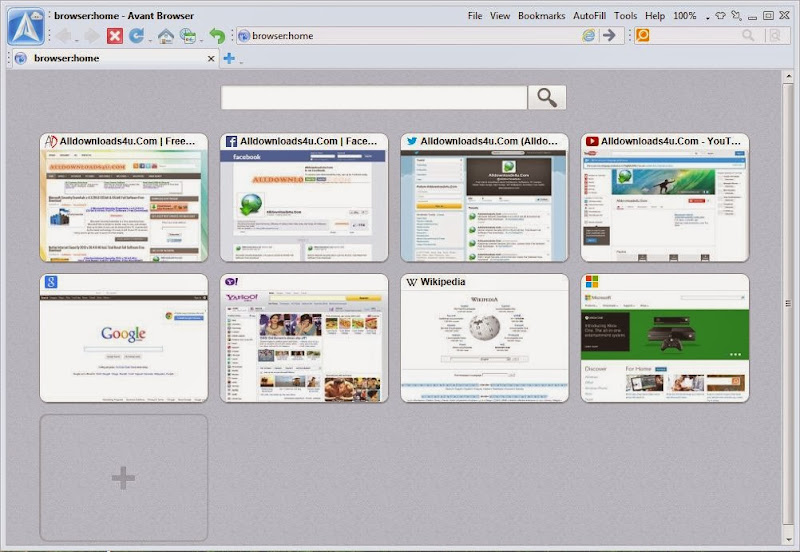
Task: Open the Alldownloads4u.Com Twitter speed-dial thumbnail
Action: pyautogui.click(x=485, y=198)
